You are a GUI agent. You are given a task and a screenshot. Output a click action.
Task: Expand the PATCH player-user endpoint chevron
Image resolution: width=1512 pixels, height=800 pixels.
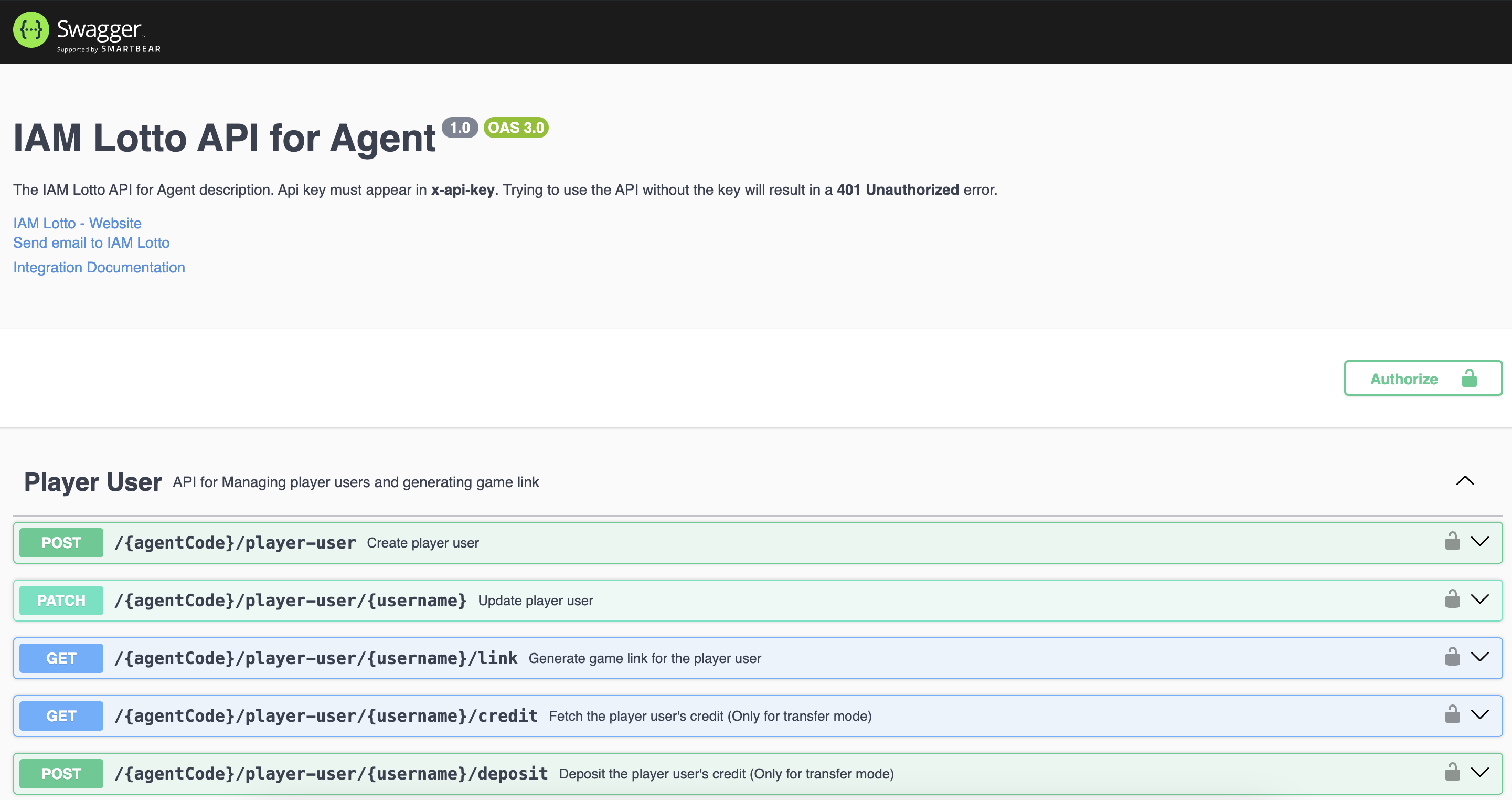tap(1479, 599)
